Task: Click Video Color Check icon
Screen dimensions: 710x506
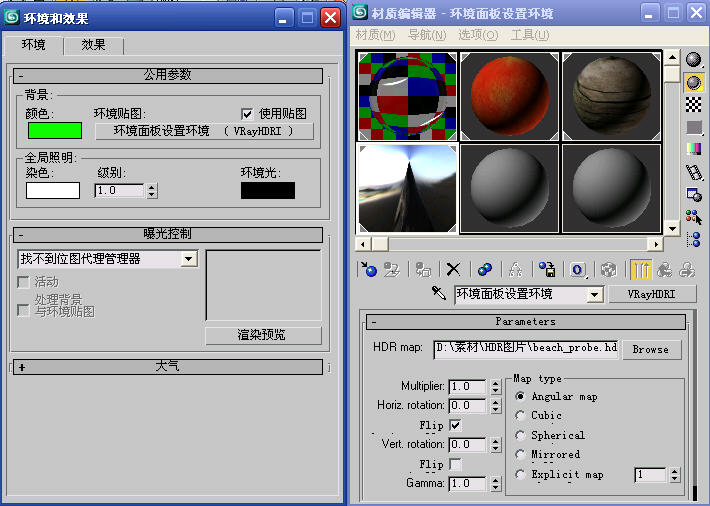Action: pos(694,149)
